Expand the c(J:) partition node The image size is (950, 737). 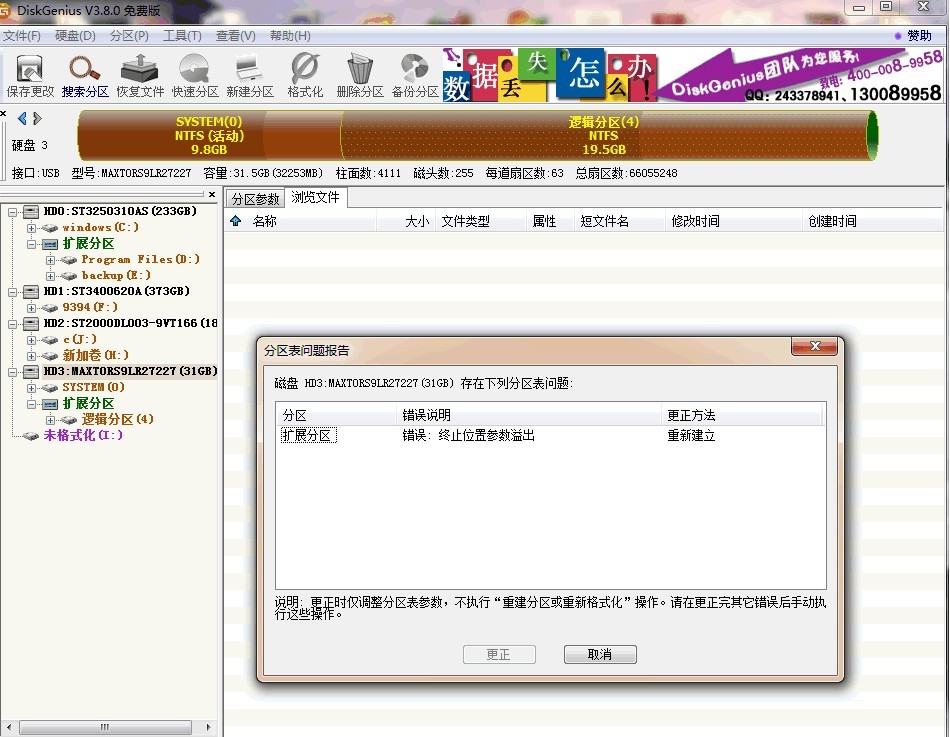pos(32,341)
